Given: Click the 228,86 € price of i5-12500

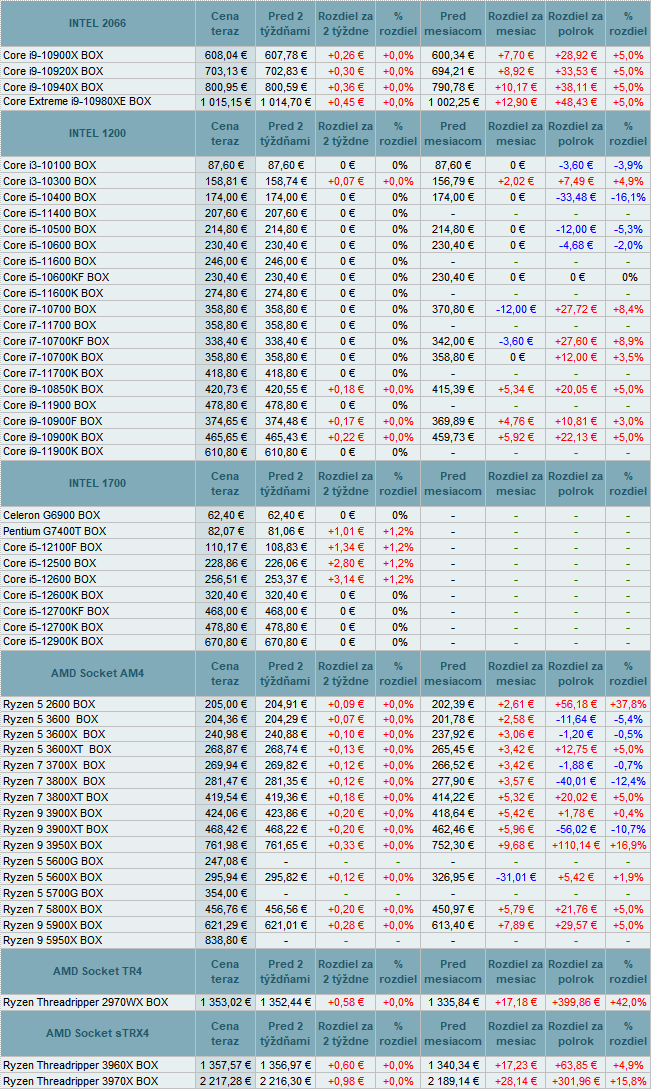Looking at the screenshot, I should click(226, 563).
